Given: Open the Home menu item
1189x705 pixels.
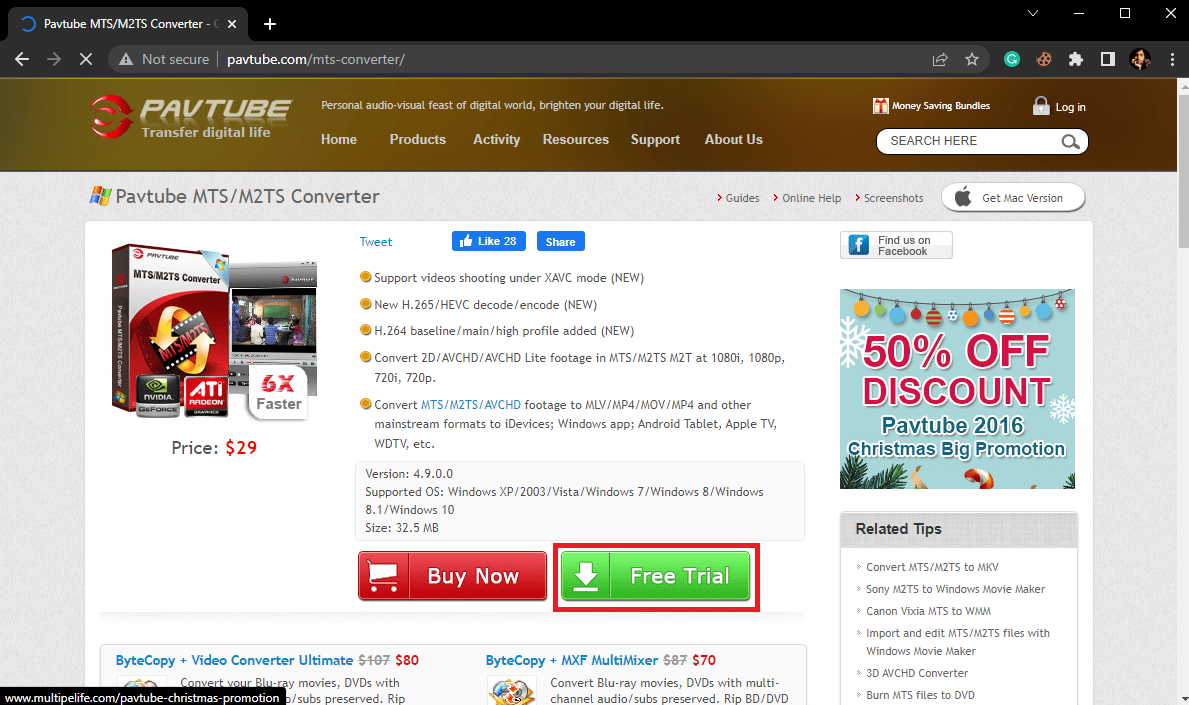Looking at the screenshot, I should point(339,139).
